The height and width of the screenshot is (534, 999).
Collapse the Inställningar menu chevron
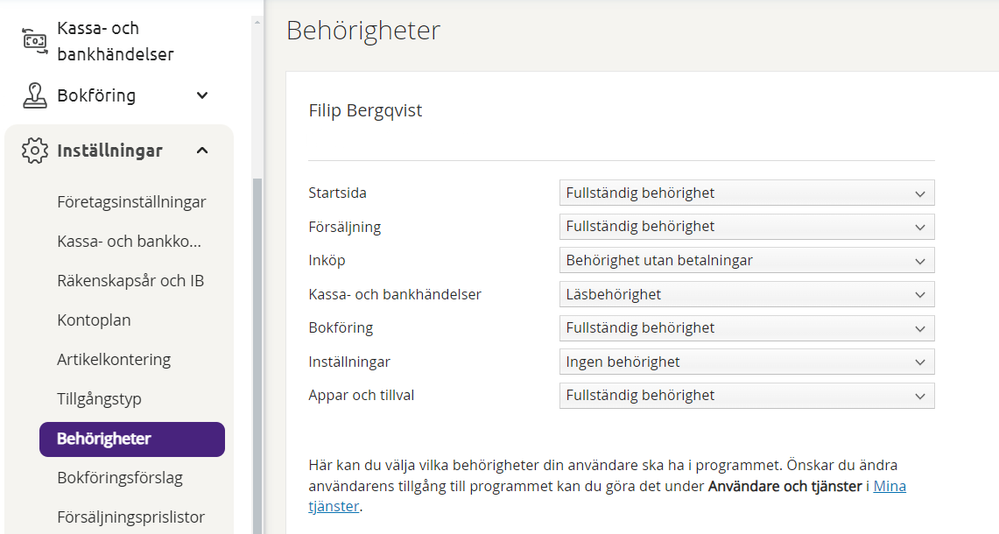[x=202, y=150]
